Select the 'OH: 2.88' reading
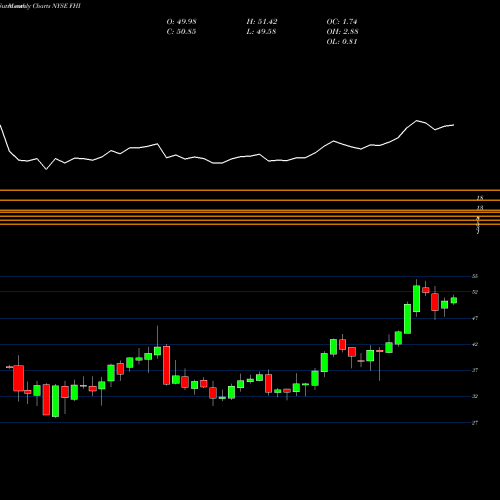The width and height of the screenshot is (500, 500). pyautogui.click(x=342, y=32)
